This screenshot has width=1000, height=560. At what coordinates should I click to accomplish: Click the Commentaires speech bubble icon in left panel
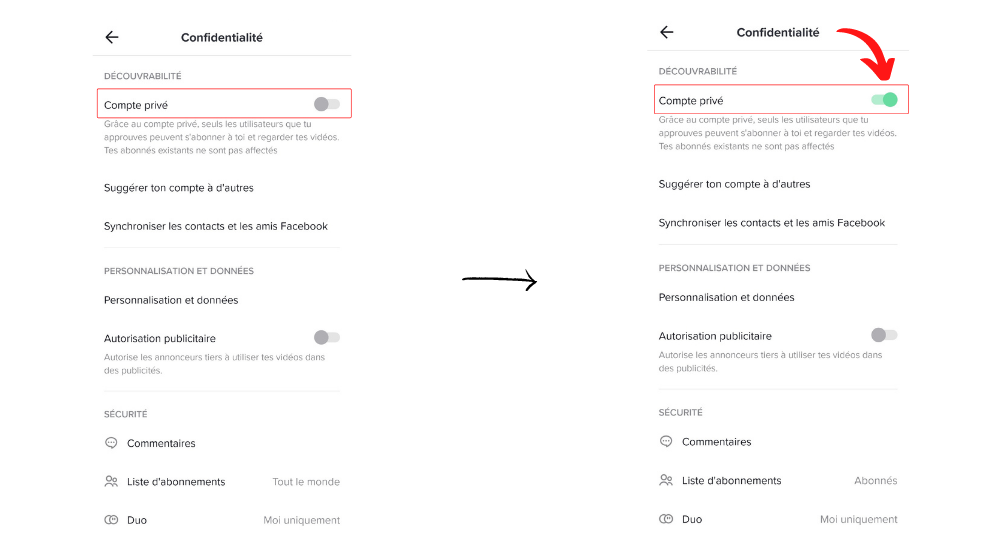[111, 443]
